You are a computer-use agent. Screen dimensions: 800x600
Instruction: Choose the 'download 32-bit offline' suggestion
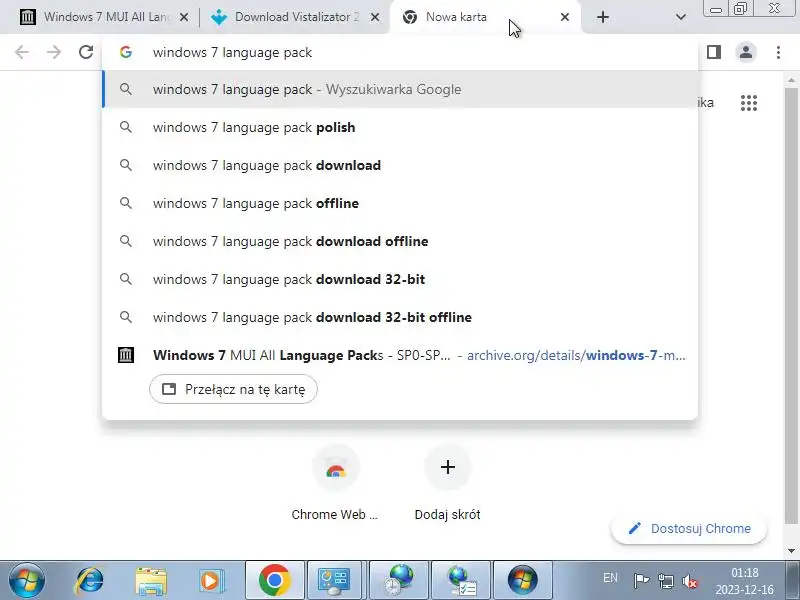tap(400, 317)
